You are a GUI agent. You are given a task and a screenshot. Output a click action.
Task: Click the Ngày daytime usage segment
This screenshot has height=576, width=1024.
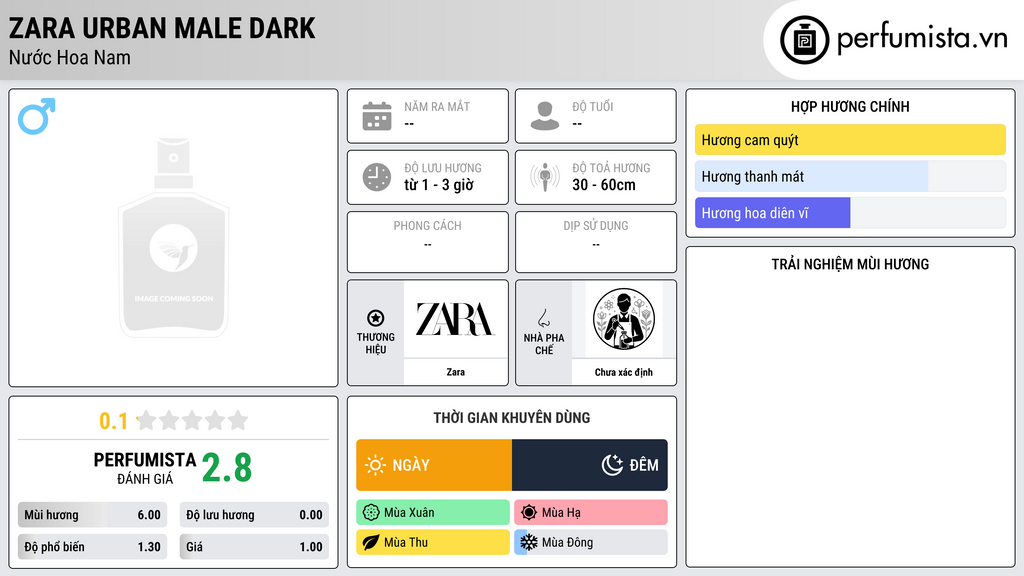pos(434,465)
